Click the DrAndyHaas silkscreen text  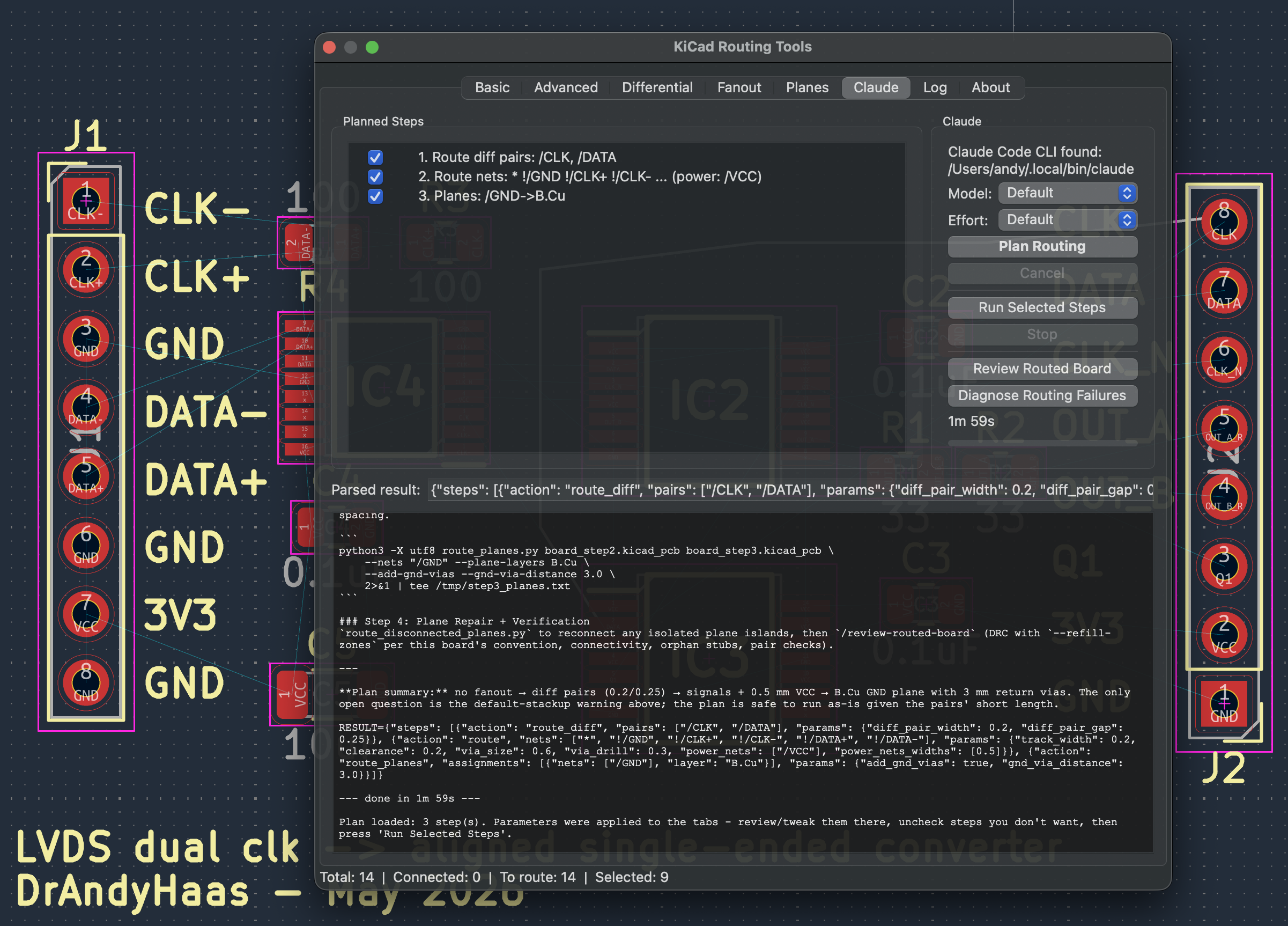(132, 891)
